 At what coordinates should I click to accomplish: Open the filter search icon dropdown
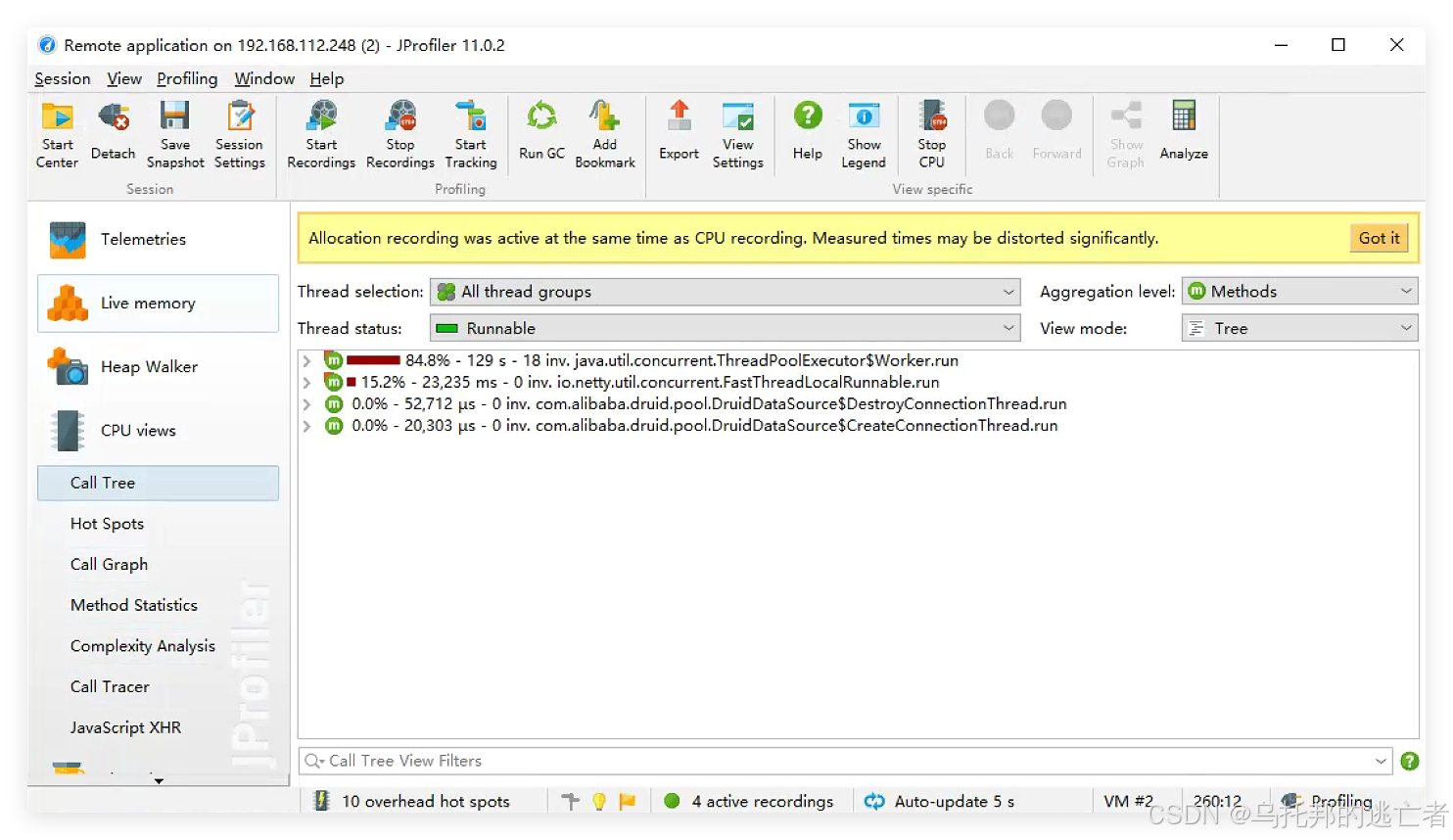pyautogui.click(x=314, y=761)
